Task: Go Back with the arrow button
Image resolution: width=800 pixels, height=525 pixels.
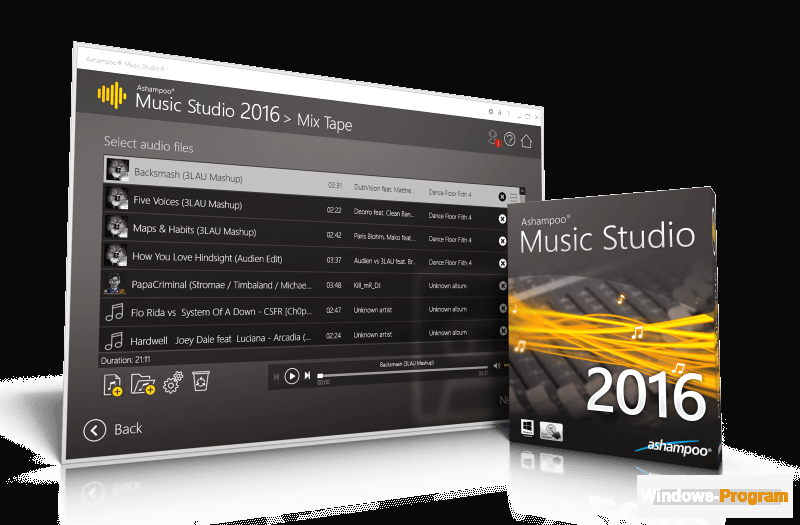Action: click(x=94, y=430)
